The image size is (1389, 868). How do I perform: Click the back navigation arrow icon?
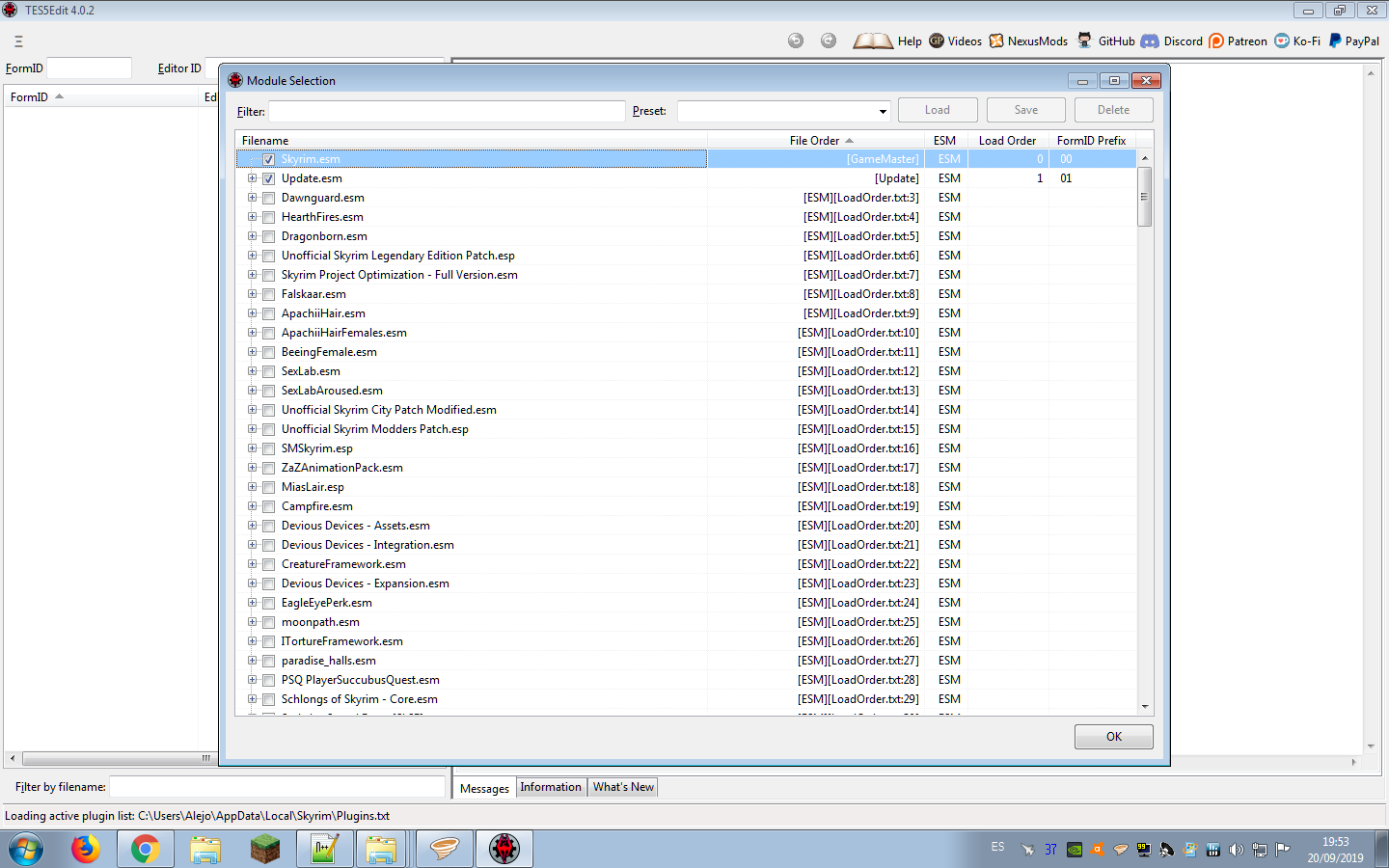[x=796, y=41]
